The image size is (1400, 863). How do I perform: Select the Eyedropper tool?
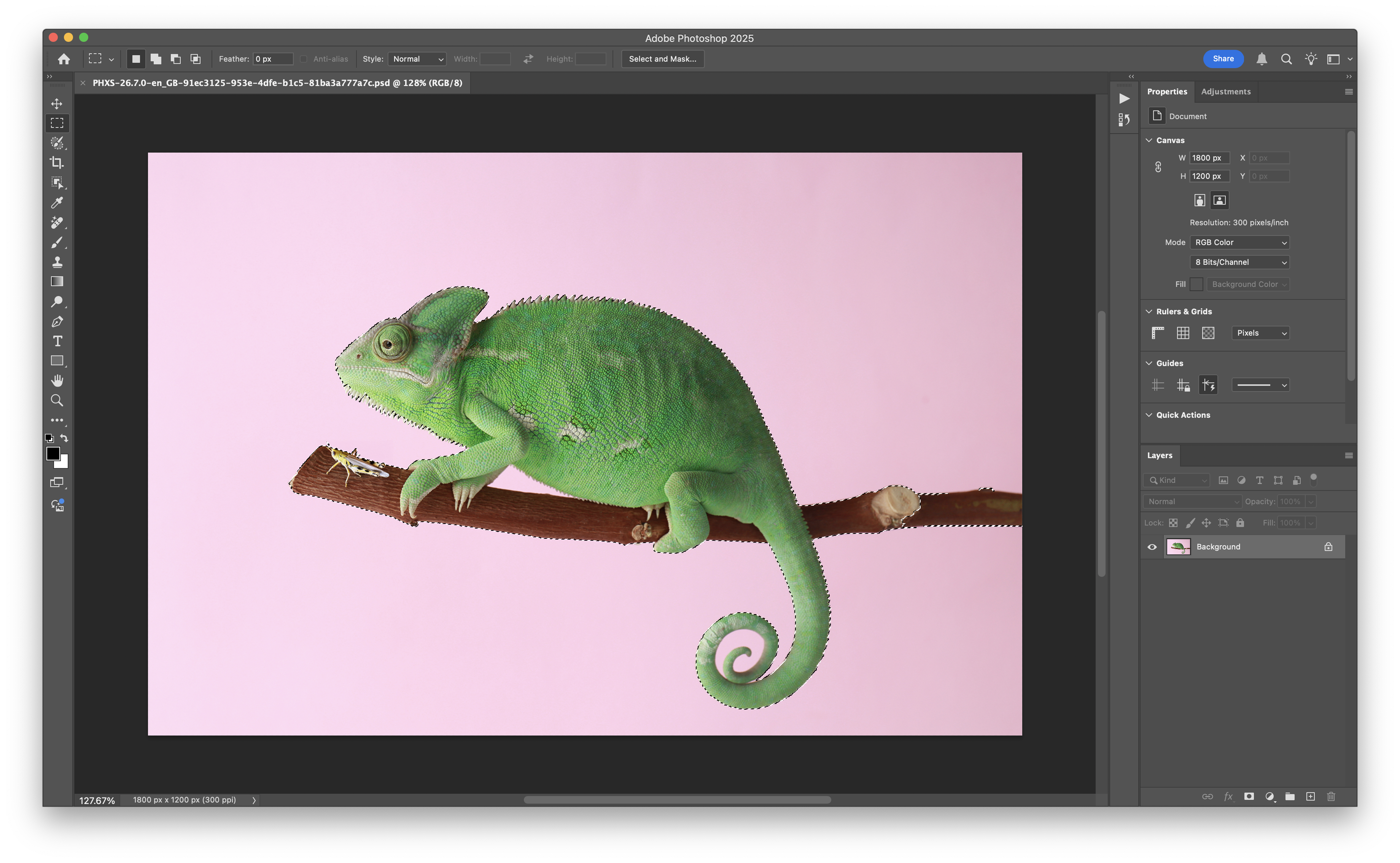coord(57,202)
